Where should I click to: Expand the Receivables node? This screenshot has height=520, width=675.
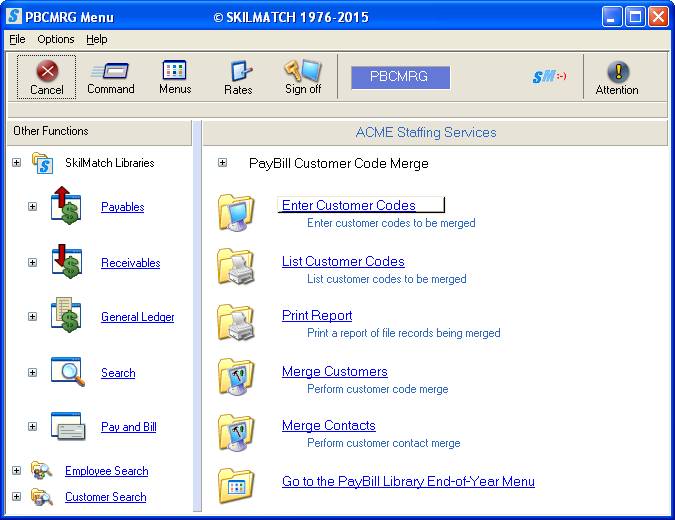pos(32,263)
